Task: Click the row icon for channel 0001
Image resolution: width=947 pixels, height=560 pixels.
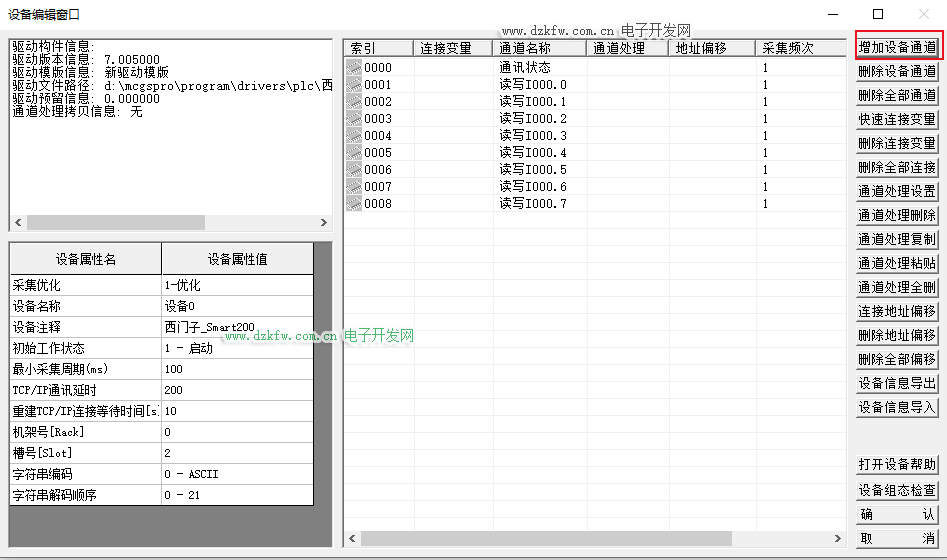Action: (x=353, y=85)
